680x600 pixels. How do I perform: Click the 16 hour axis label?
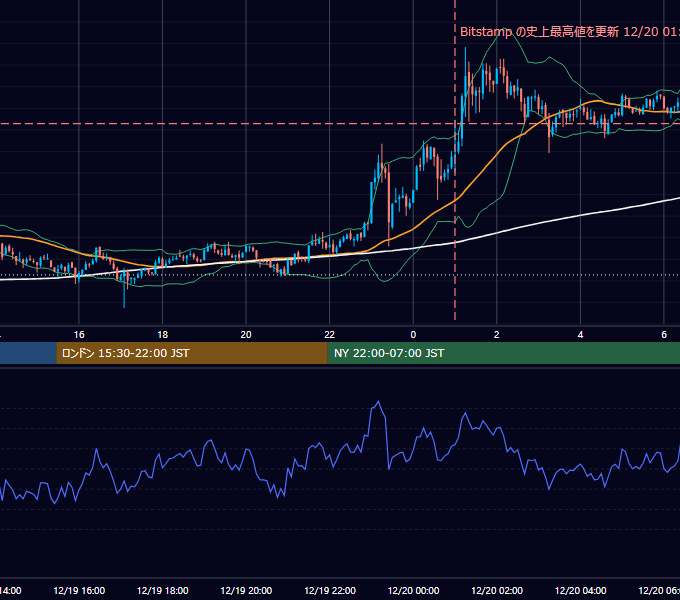pos(79,335)
